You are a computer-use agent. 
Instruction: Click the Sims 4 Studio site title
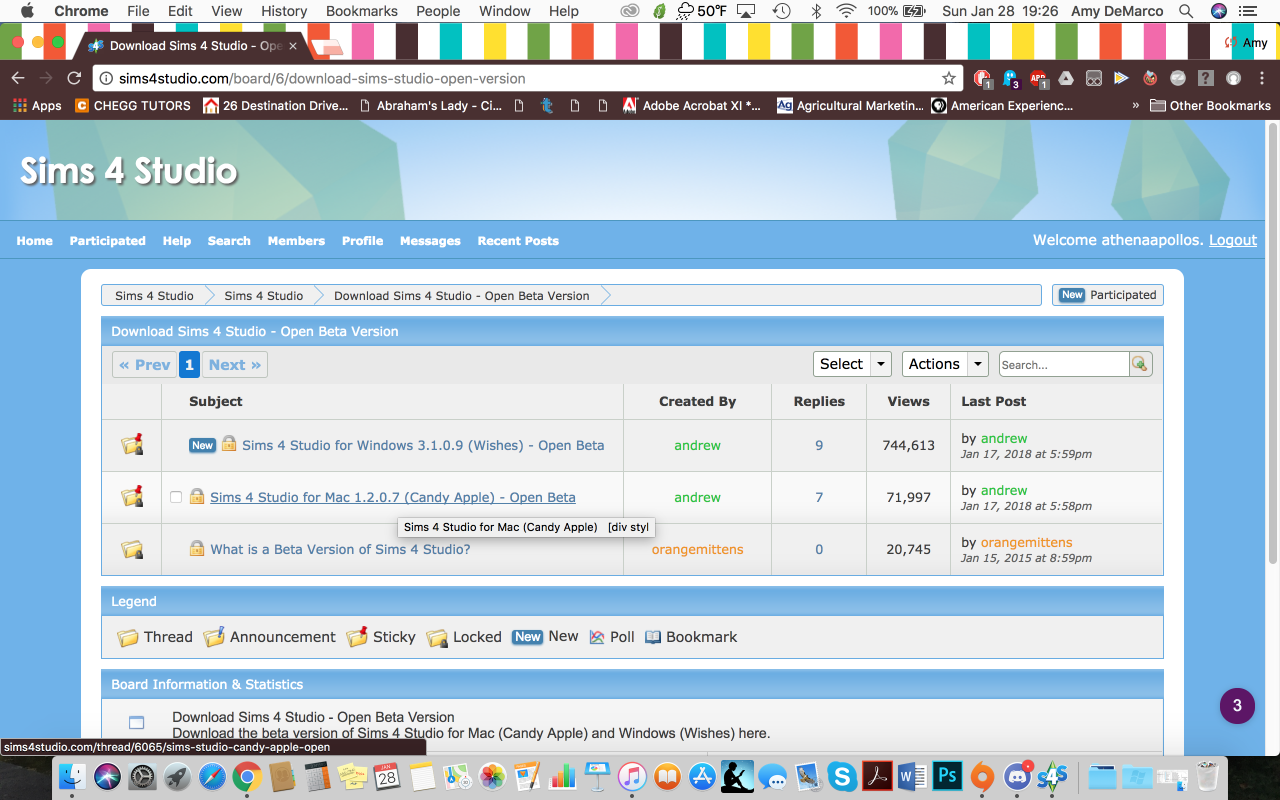[129, 171]
